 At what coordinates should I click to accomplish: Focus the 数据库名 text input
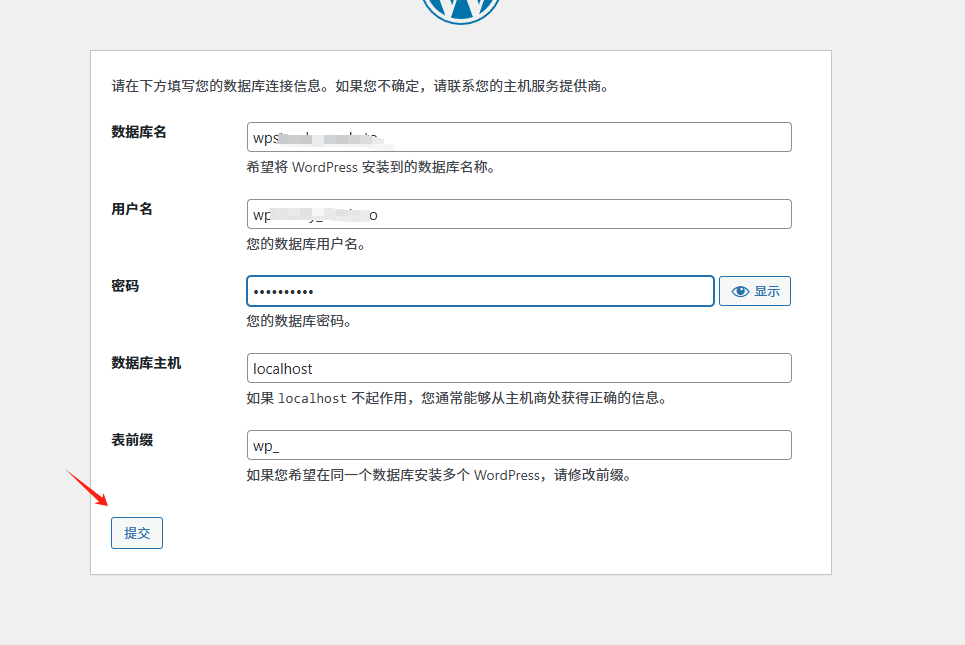[x=519, y=137]
